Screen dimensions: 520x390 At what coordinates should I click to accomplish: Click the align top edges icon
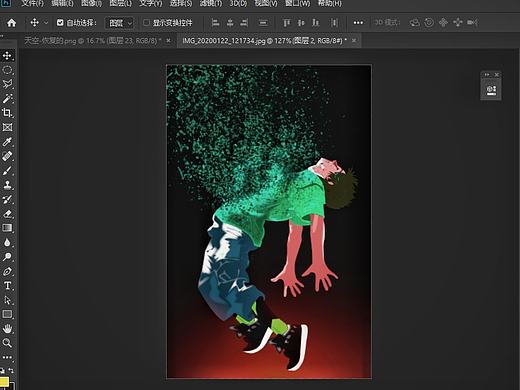pyautogui.click(x=286, y=23)
